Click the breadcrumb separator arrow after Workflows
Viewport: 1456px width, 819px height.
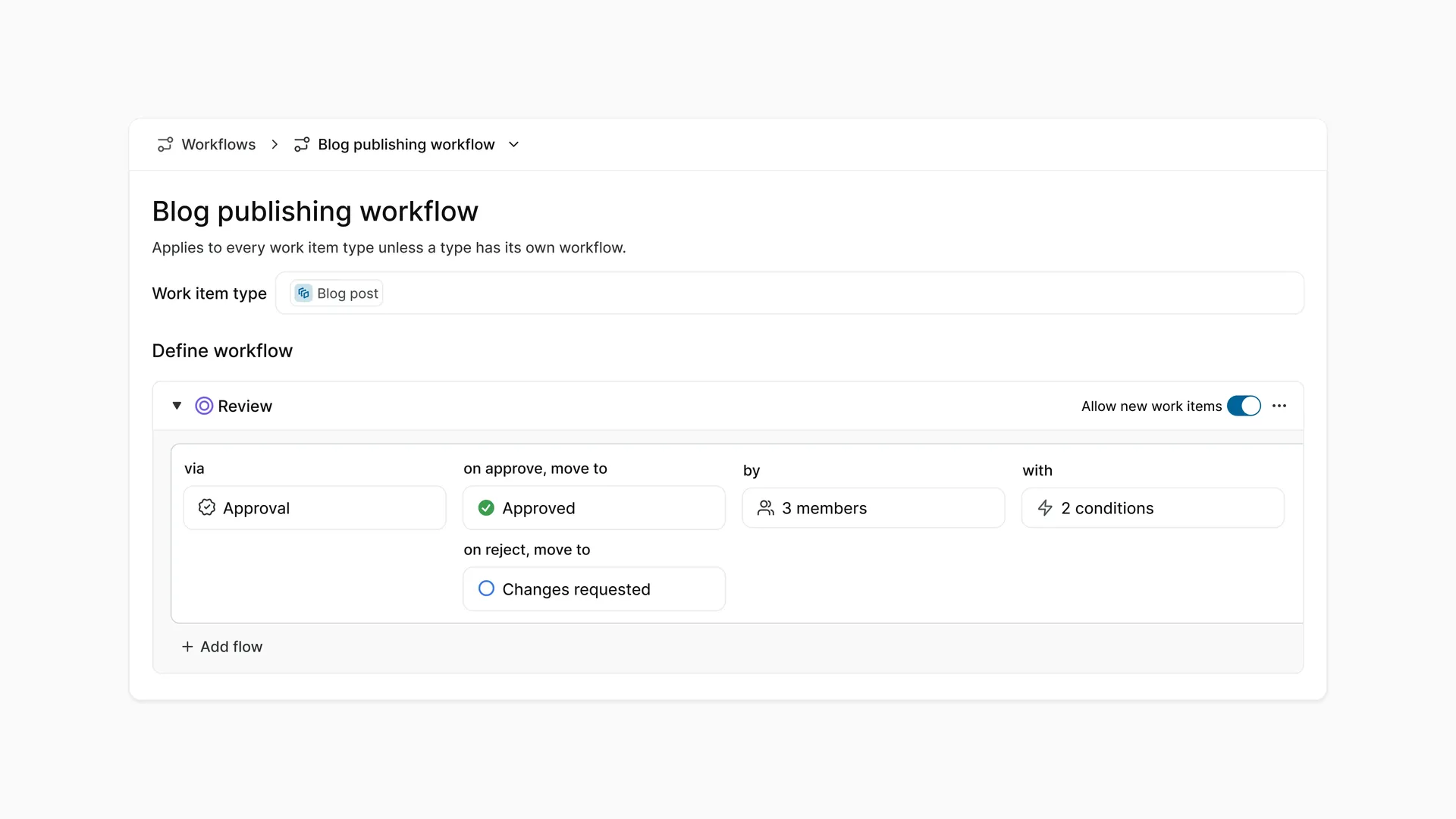pos(275,144)
